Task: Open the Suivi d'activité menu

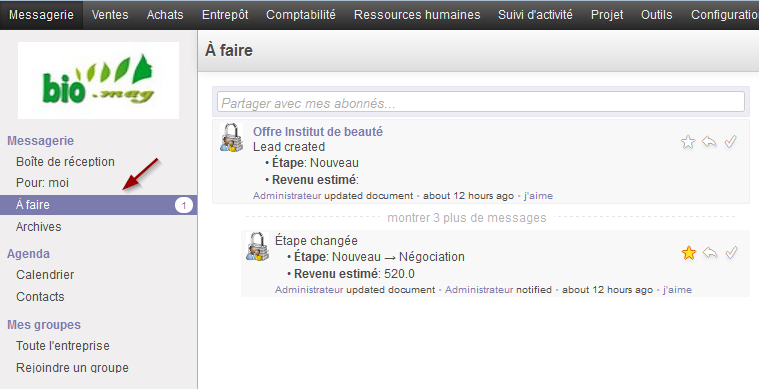Action: tap(535, 15)
